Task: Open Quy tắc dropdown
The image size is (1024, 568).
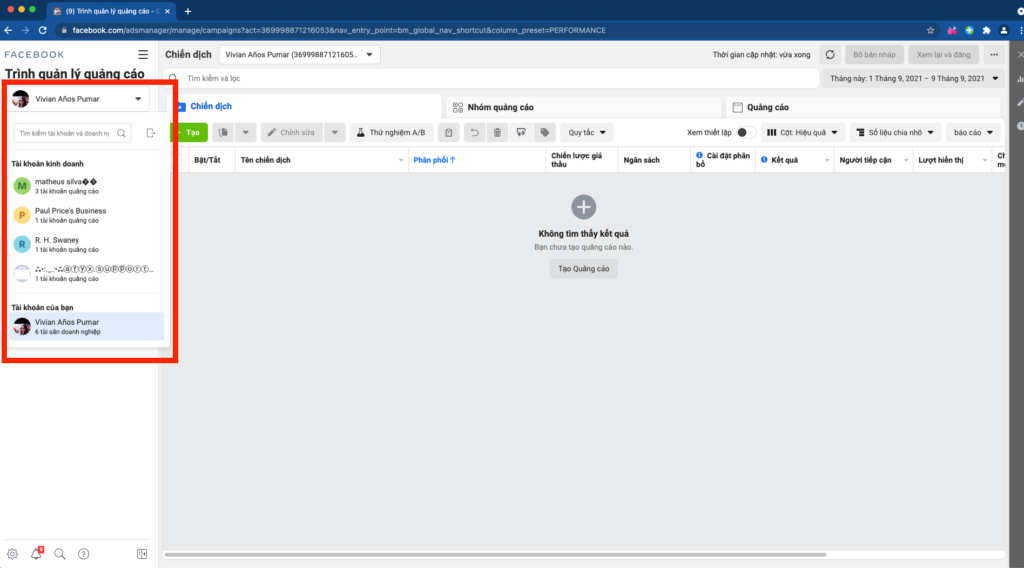Action: [586, 133]
